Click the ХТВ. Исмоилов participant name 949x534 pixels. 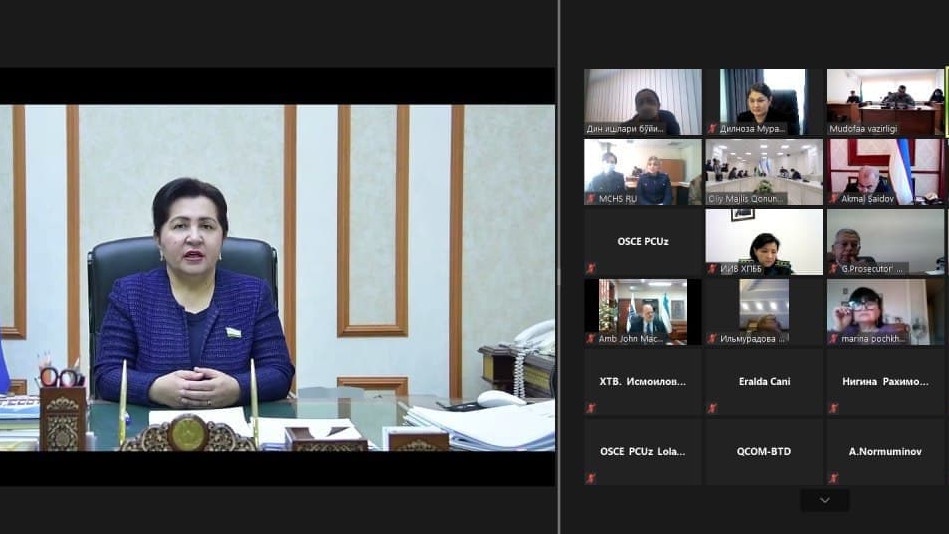pyautogui.click(x=643, y=382)
